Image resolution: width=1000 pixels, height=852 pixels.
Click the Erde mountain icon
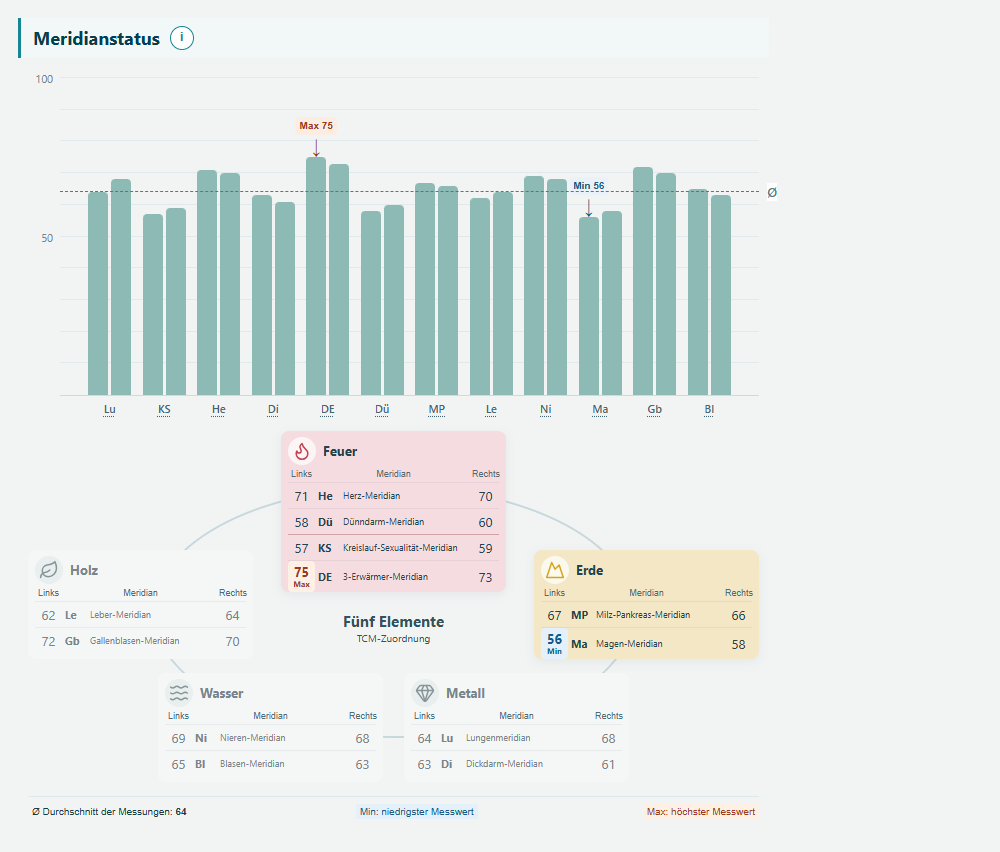pos(554,569)
